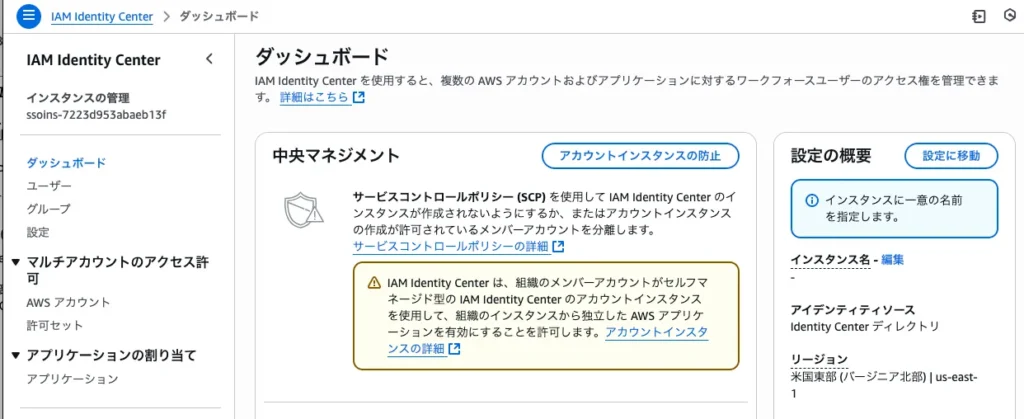
Task: Go to 設定 in the sidebar
Action: tap(38, 232)
